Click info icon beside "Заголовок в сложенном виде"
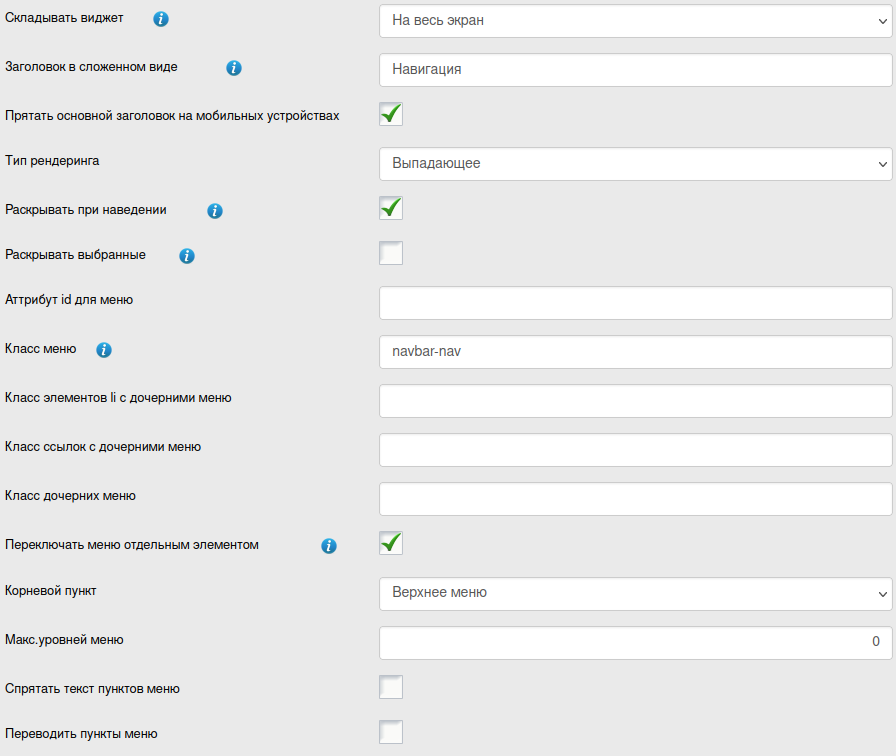Image resolution: width=896 pixels, height=756 pixels. [x=234, y=68]
